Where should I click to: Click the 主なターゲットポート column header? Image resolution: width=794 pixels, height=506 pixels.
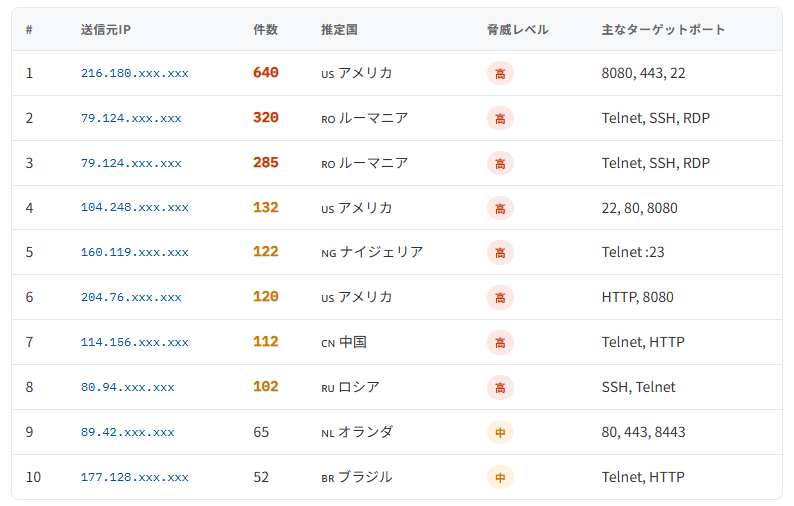click(663, 30)
